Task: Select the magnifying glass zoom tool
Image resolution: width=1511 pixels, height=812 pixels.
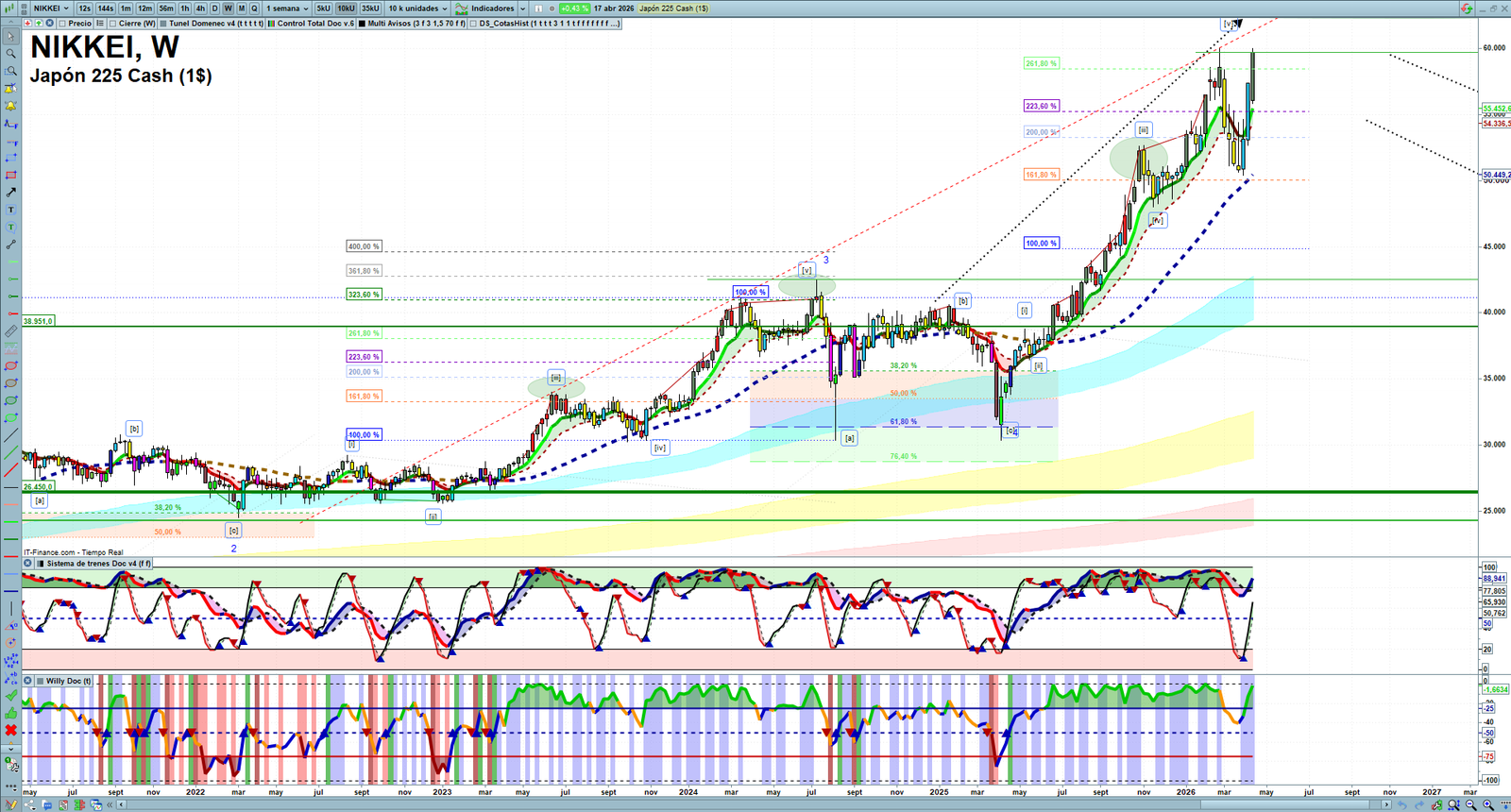Action: [x=10, y=54]
